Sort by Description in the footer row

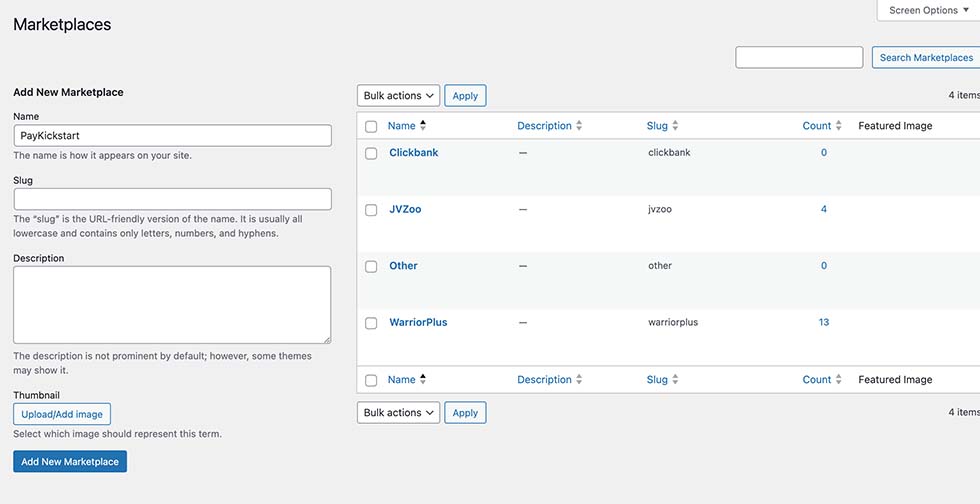549,380
